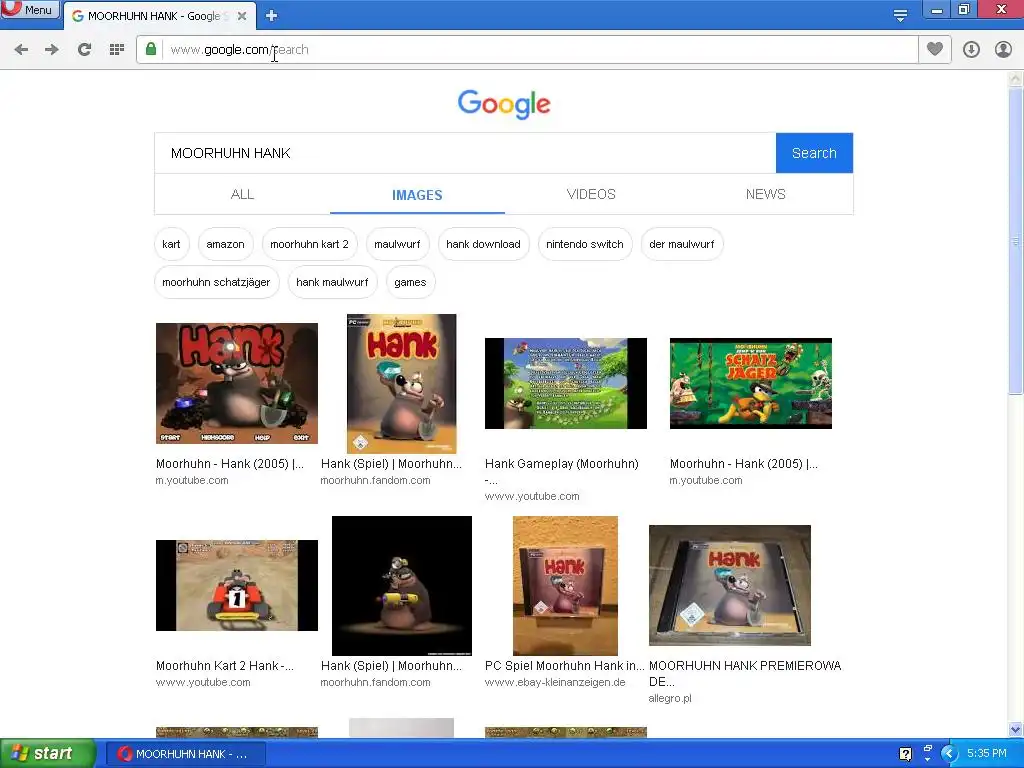This screenshot has width=1024, height=768.
Task: Select the 'hank maulwurf' chip
Action: pyautogui.click(x=332, y=282)
